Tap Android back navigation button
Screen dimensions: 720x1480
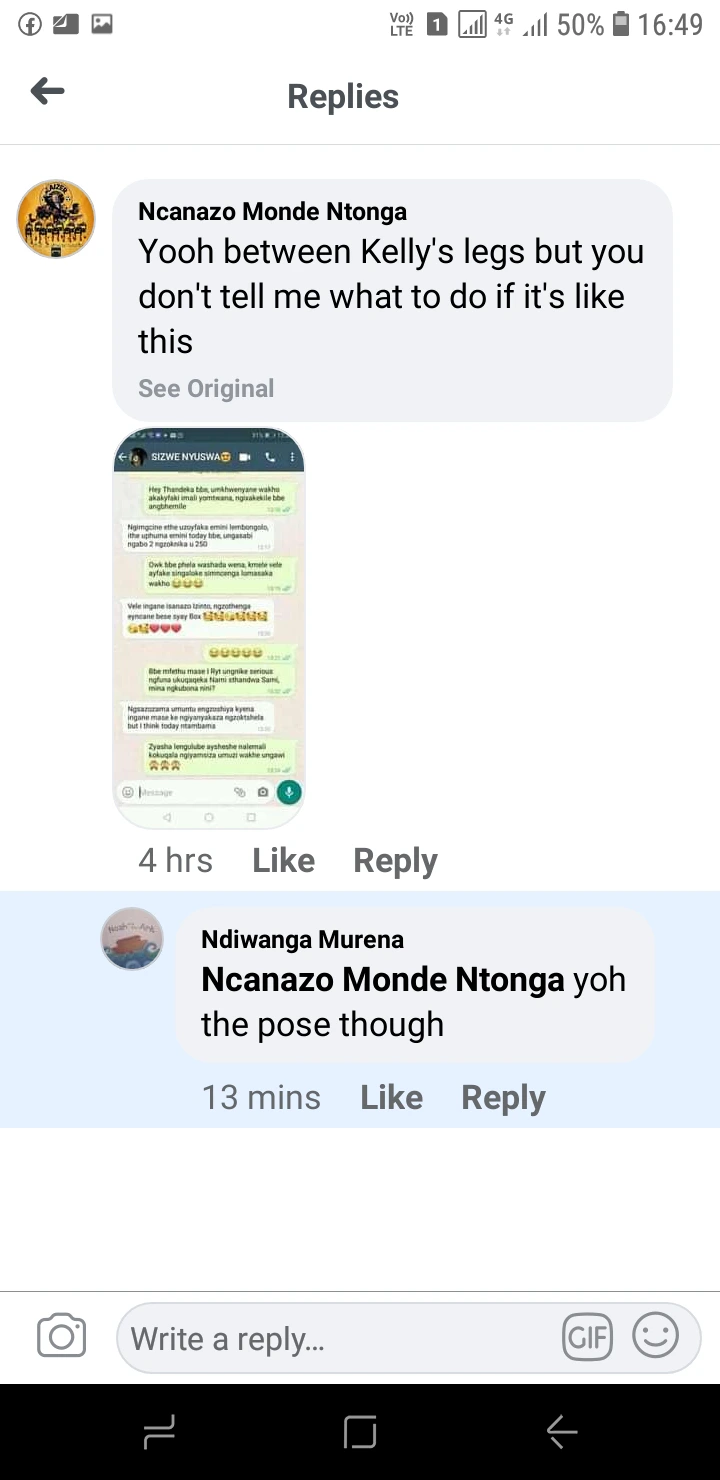pos(561,1432)
